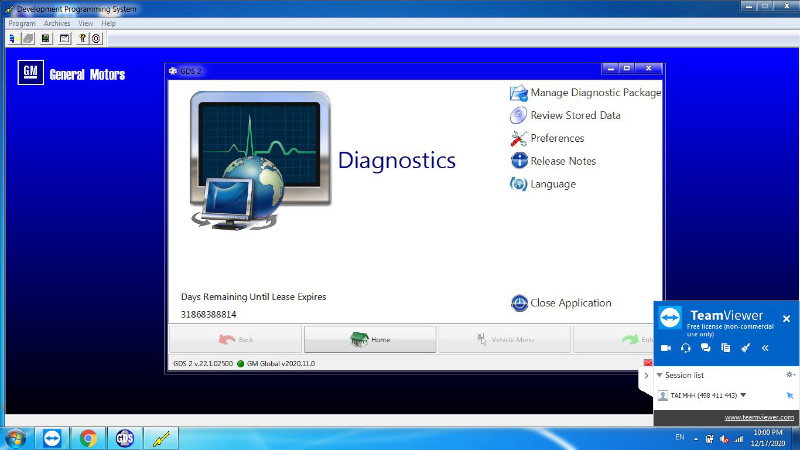Close the TeamViewer panel
The height and width of the screenshot is (450, 800).
786,319
